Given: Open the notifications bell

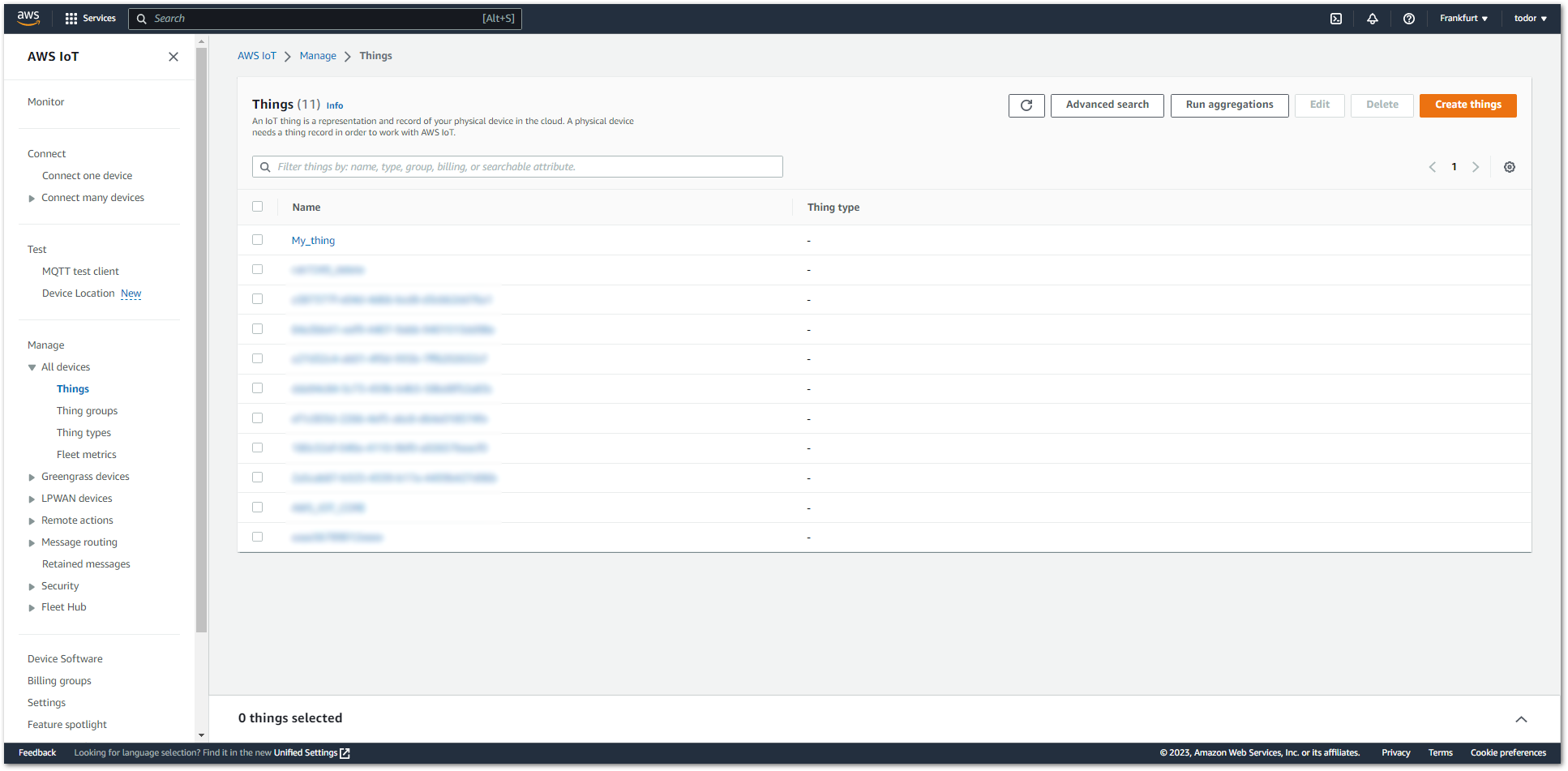Looking at the screenshot, I should pyautogui.click(x=1373, y=19).
